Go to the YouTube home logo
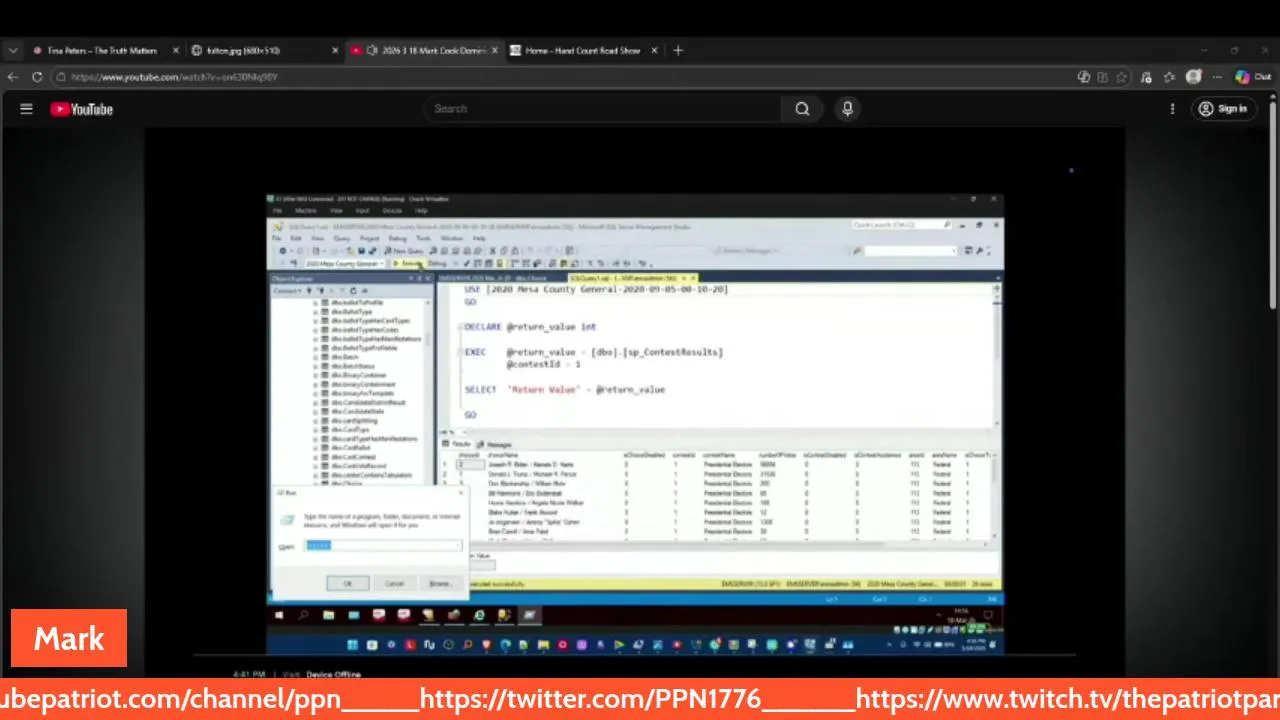Screen dimensions: 1280x720 [x=82, y=109]
